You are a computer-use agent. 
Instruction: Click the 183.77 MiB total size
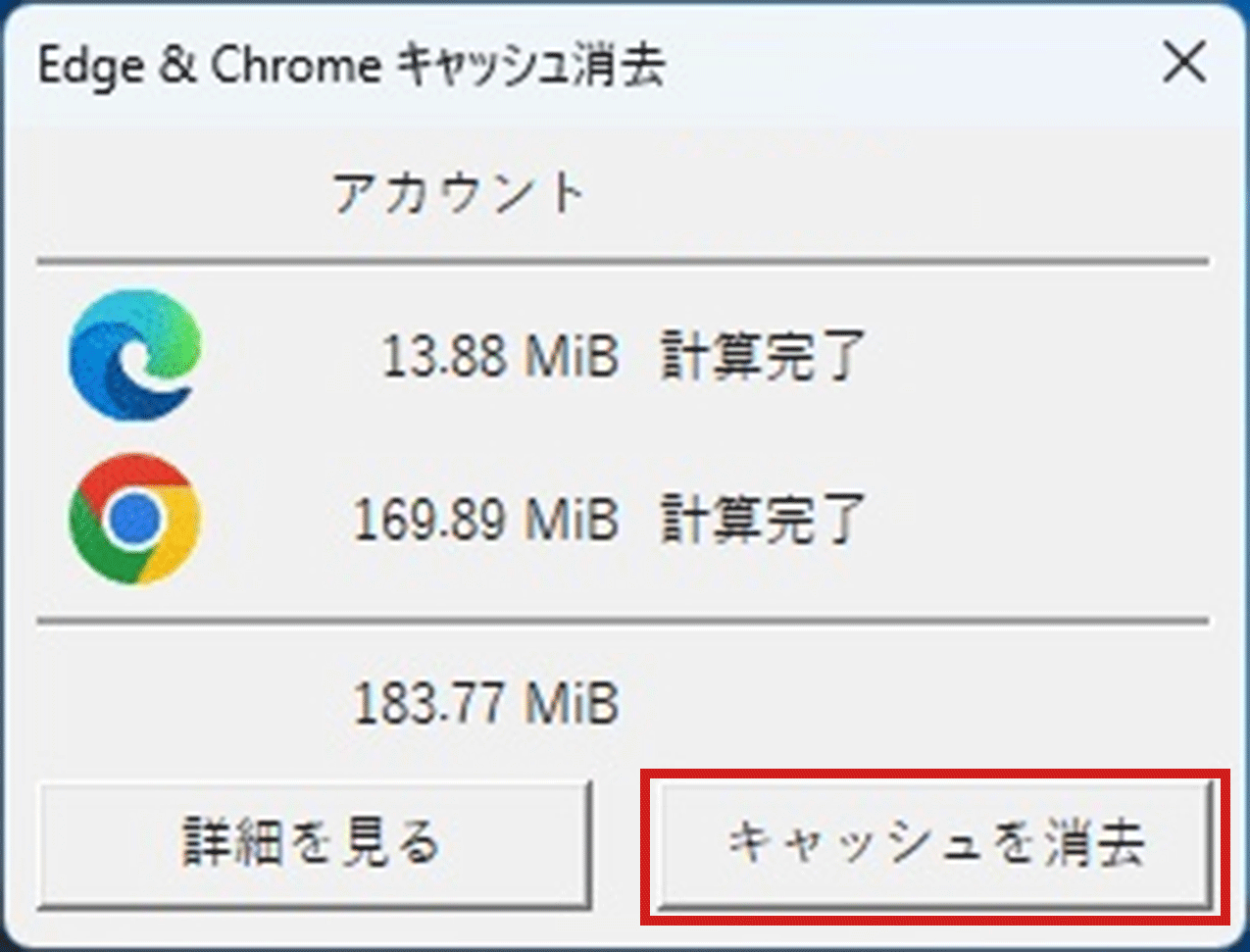click(486, 703)
